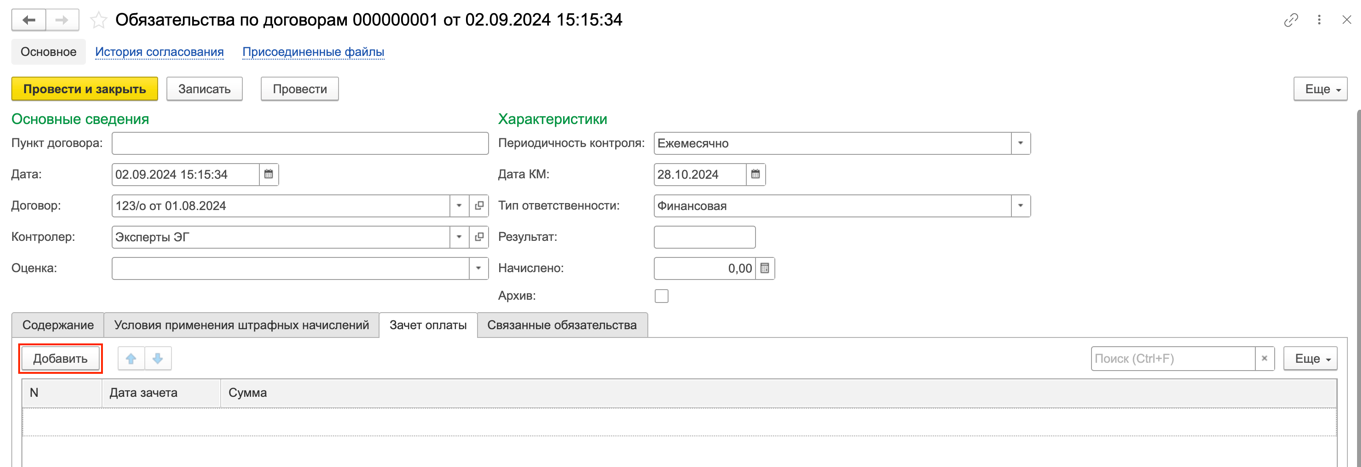Open Условия применения штрафных начислений tab

pos(241,325)
